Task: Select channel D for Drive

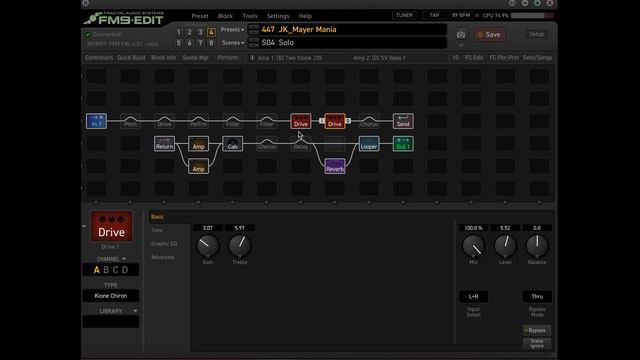Action: [125, 270]
